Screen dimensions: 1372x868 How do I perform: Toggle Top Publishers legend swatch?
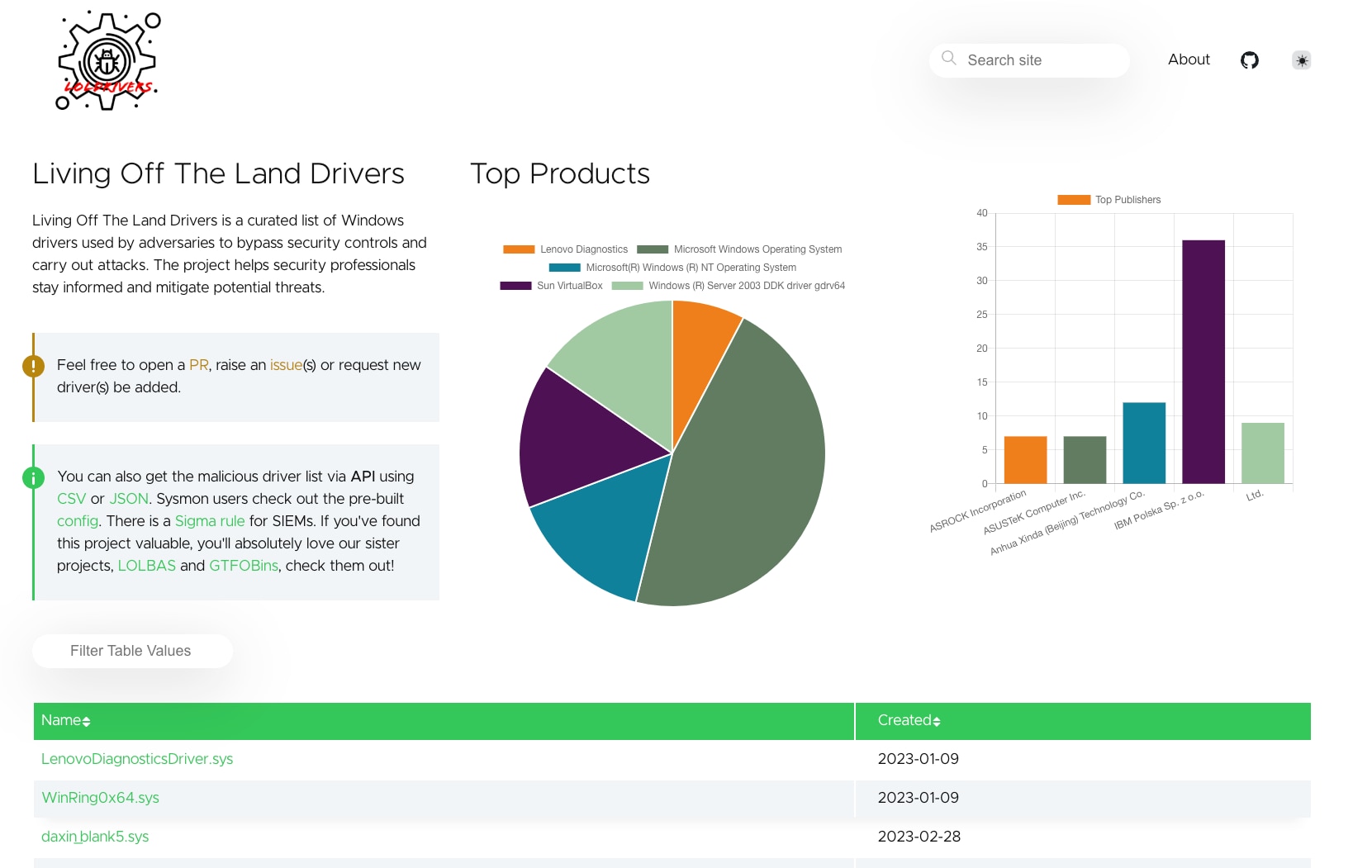pos(1074,200)
